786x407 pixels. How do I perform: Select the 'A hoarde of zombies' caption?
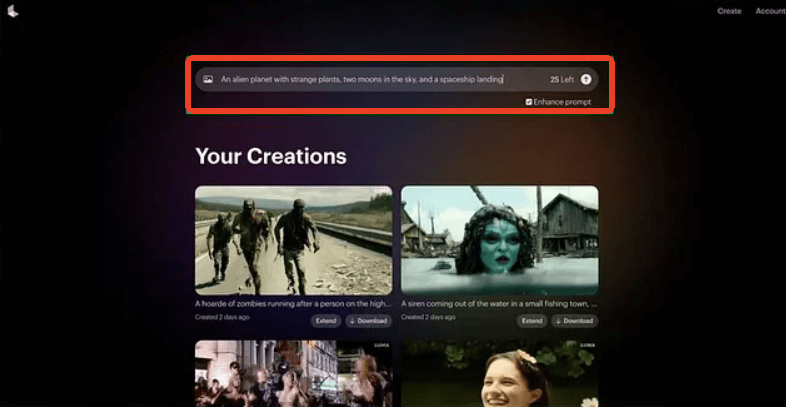click(293, 304)
